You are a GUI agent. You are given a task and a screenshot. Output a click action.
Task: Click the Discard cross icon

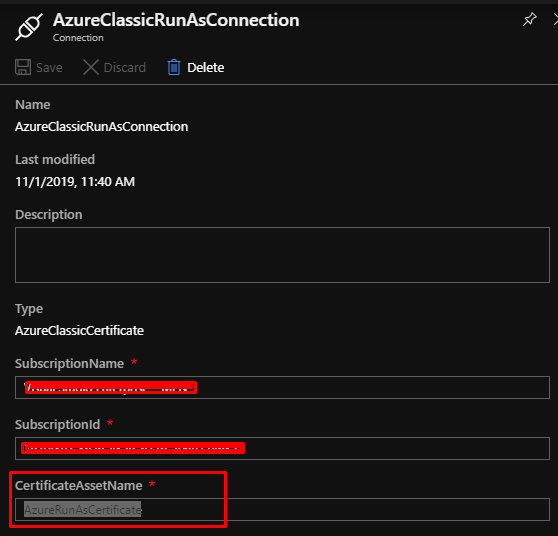(91, 67)
